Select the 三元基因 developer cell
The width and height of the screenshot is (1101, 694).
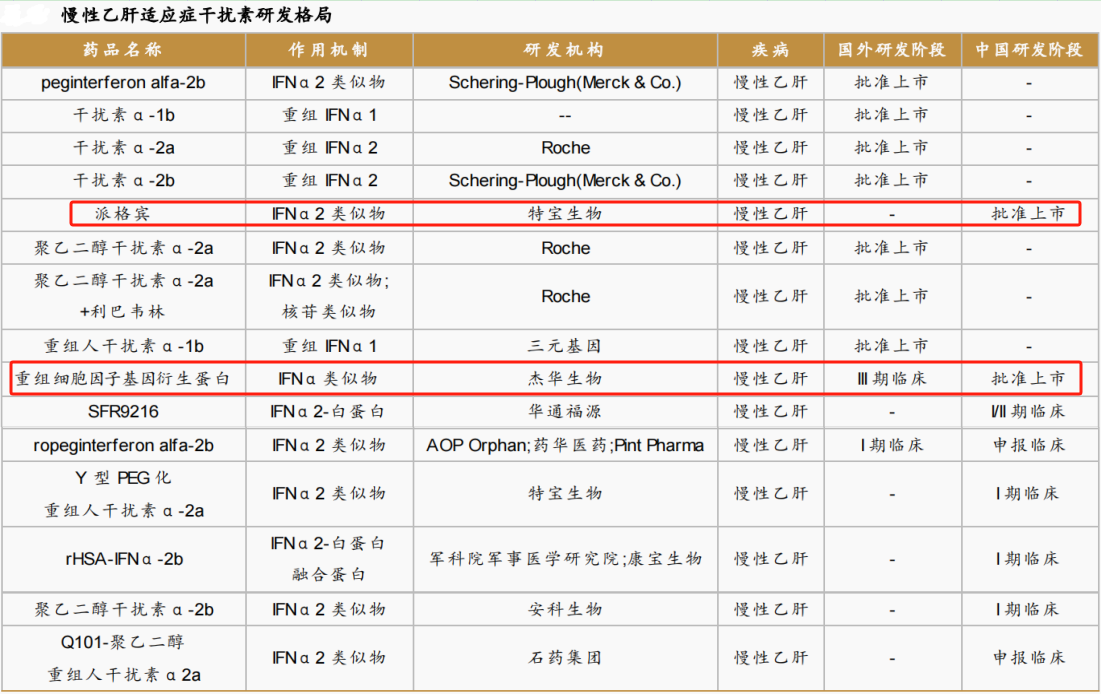[x=565, y=346]
